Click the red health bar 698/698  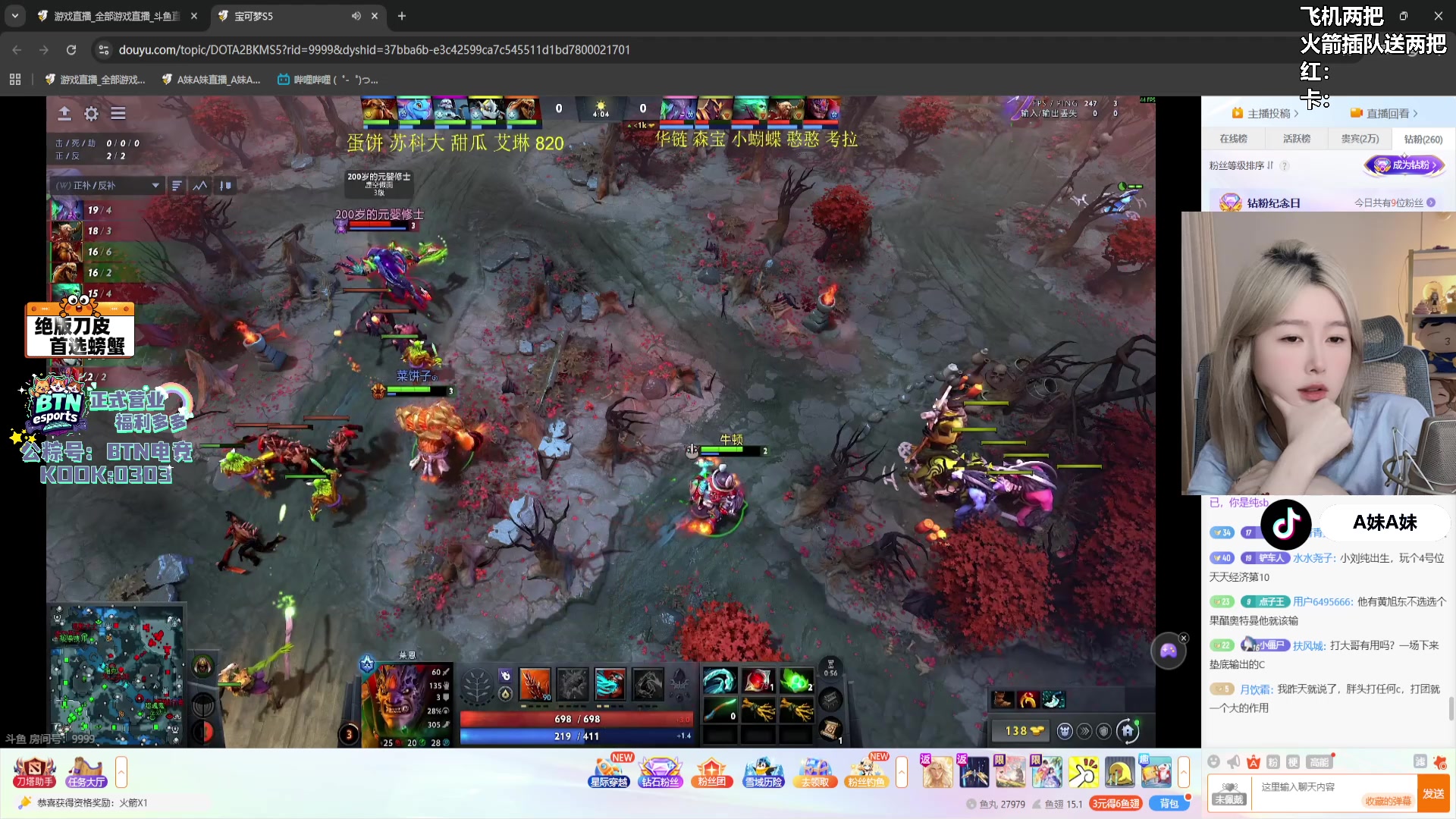click(576, 719)
